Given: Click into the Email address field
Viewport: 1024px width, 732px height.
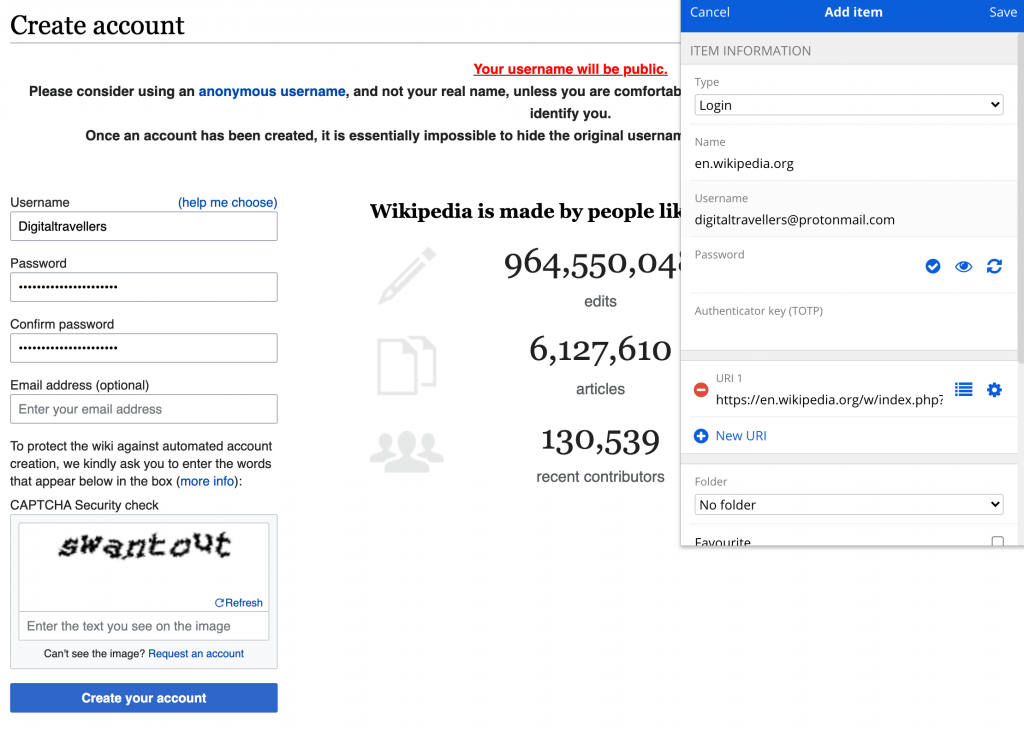Looking at the screenshot, I should (x=144, y=409).
